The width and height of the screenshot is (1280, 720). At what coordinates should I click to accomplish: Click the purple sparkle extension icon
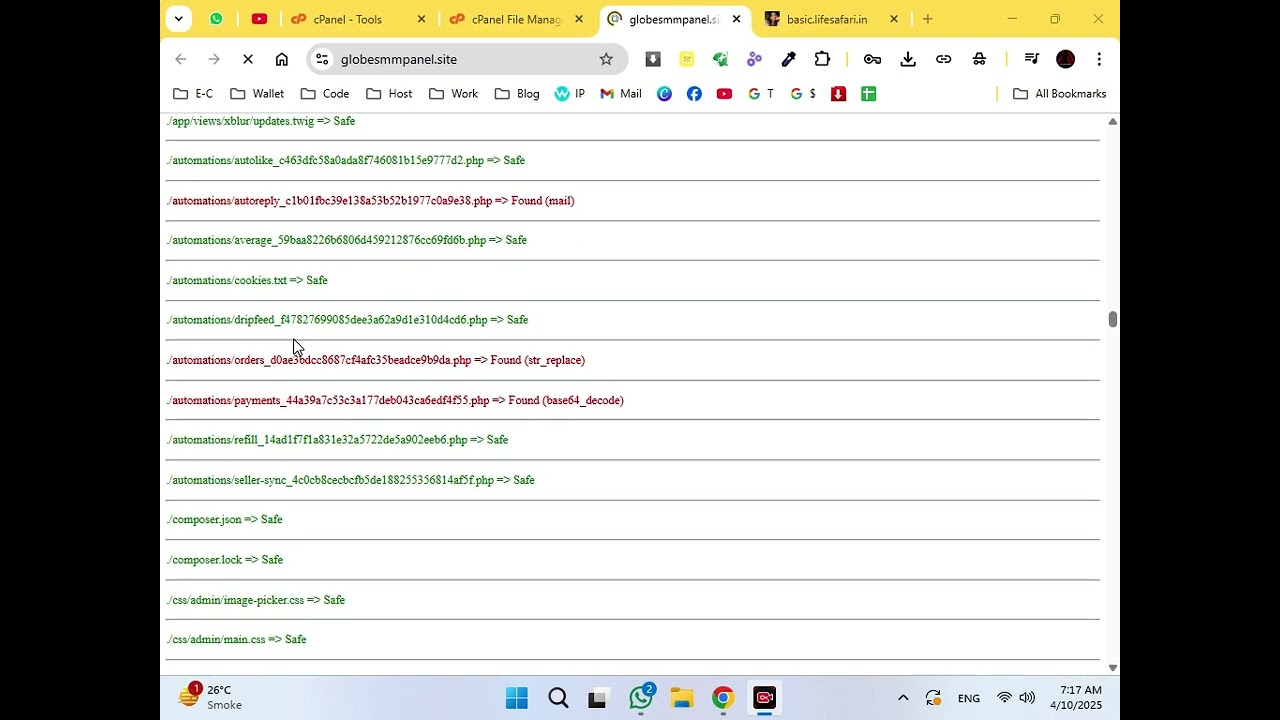pos(754,59)
